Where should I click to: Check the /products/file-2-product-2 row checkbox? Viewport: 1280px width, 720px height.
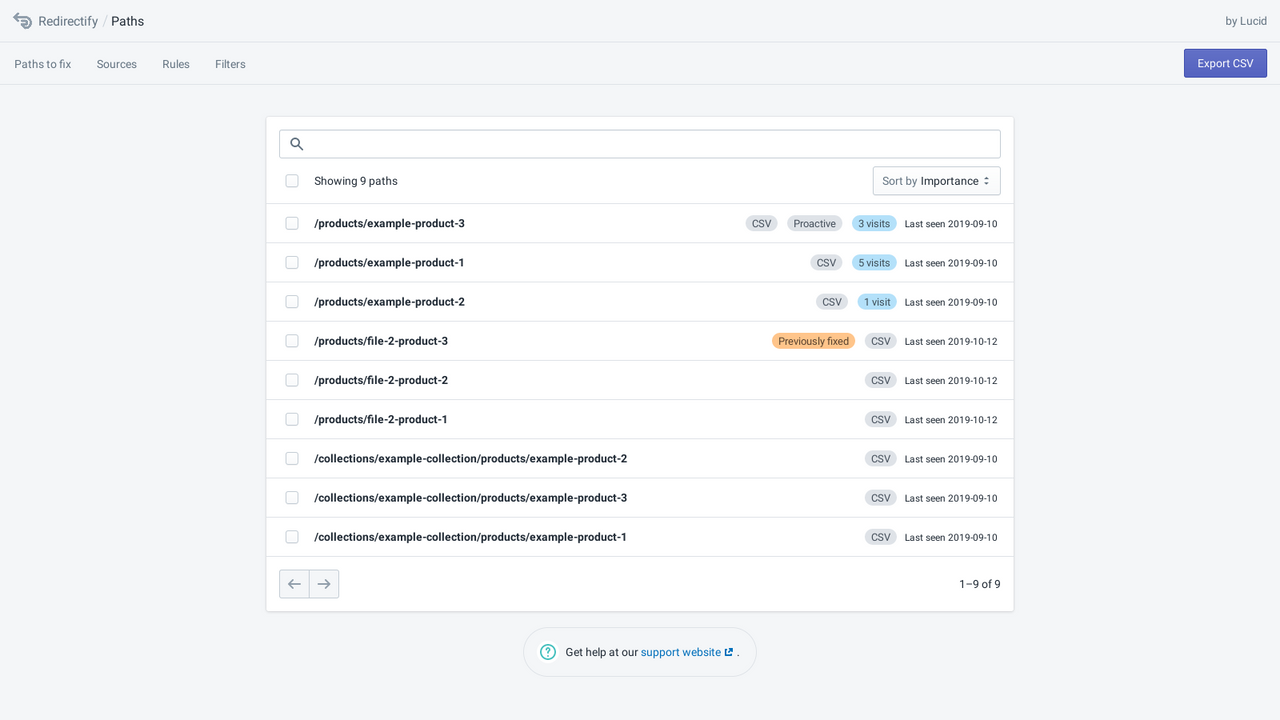coord(292,380)
